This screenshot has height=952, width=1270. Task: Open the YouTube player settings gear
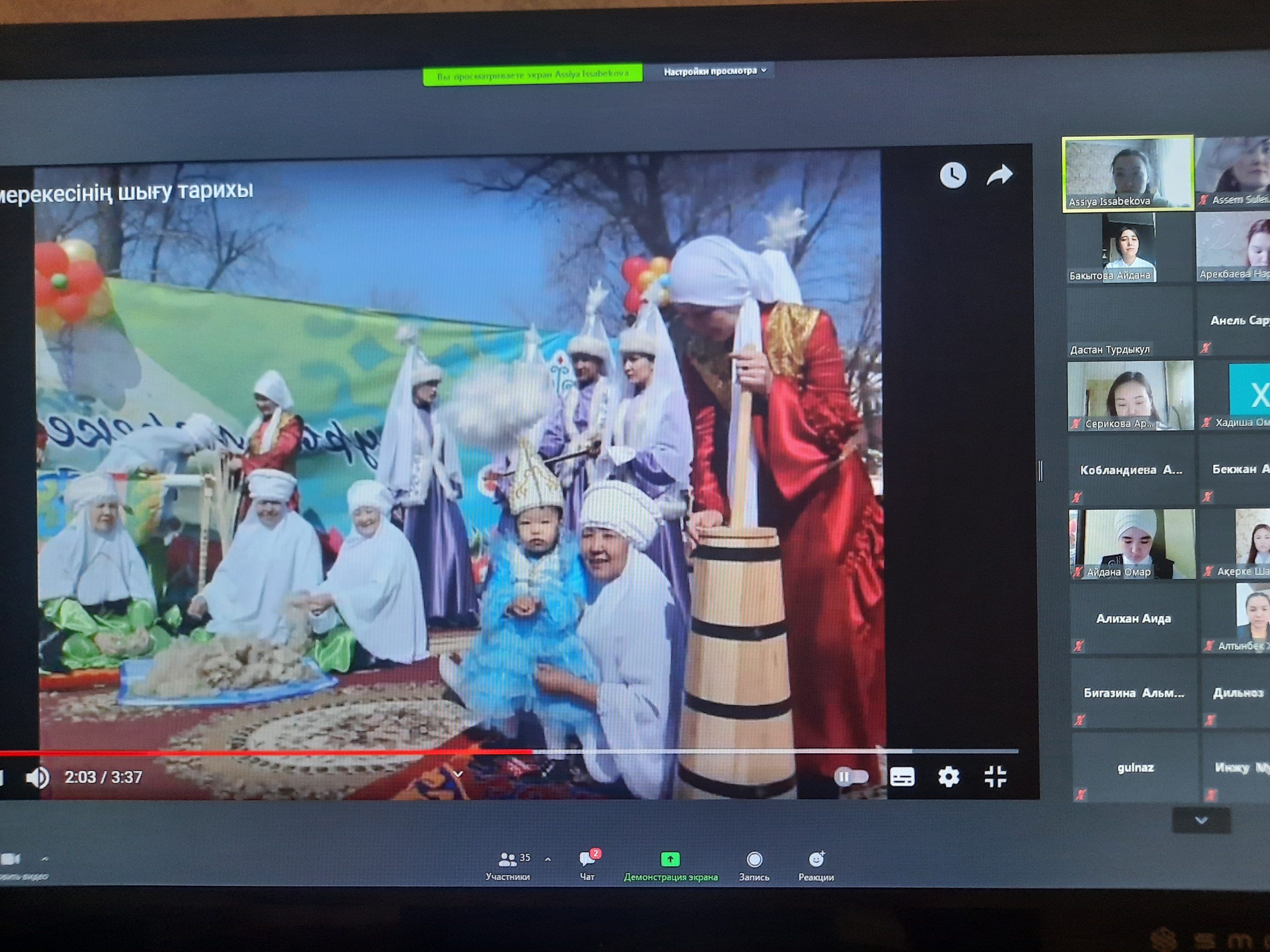pyautogui.click(x=949, y=777)
